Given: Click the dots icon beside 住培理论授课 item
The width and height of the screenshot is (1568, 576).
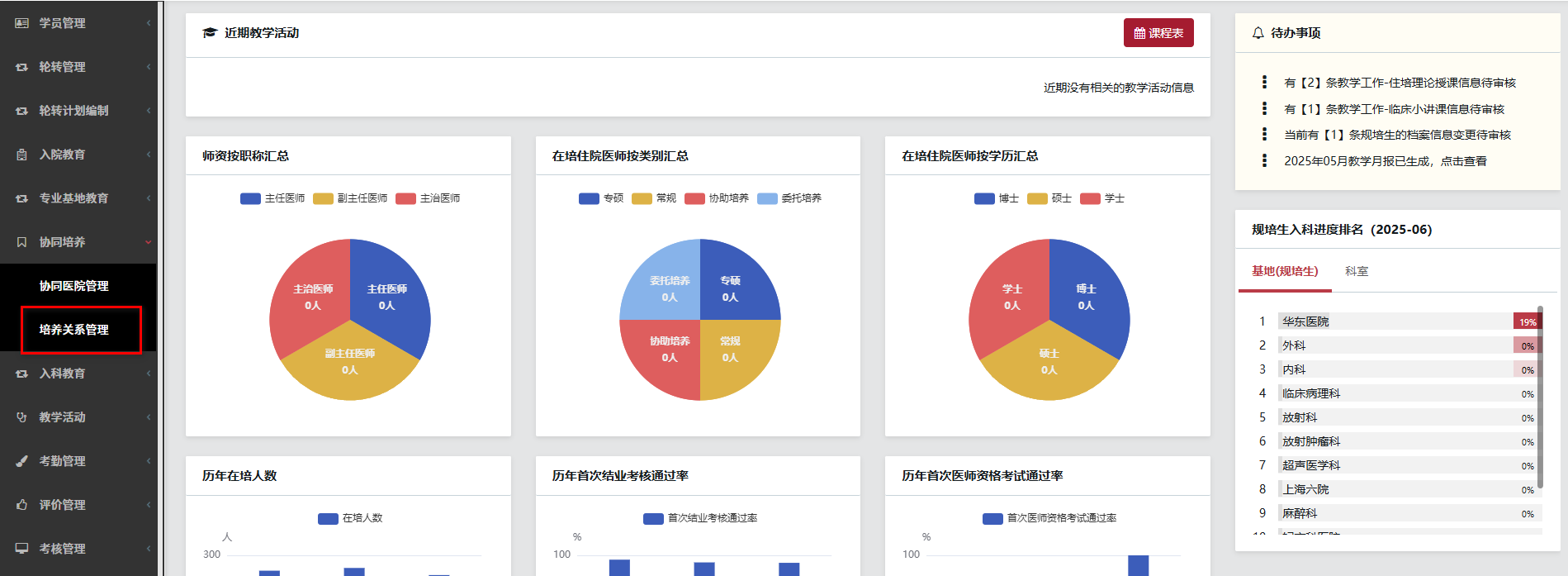Looking at the screenshot, I should [1264, 82].
